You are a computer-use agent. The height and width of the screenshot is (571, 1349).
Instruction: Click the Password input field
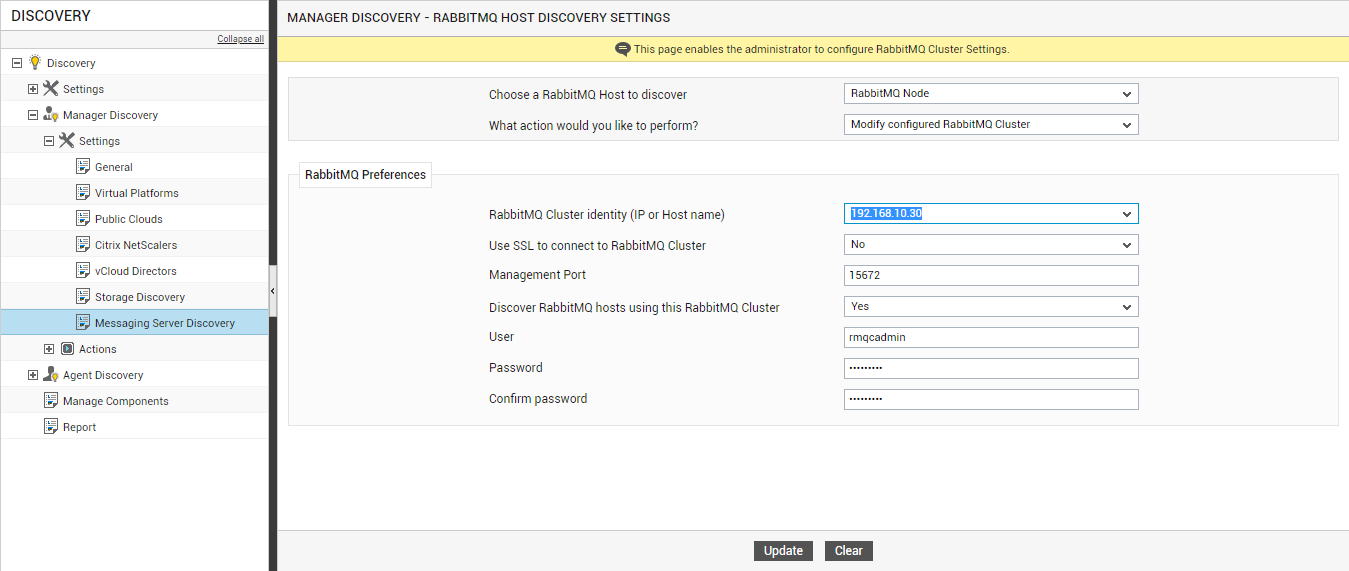coord(991,369)
